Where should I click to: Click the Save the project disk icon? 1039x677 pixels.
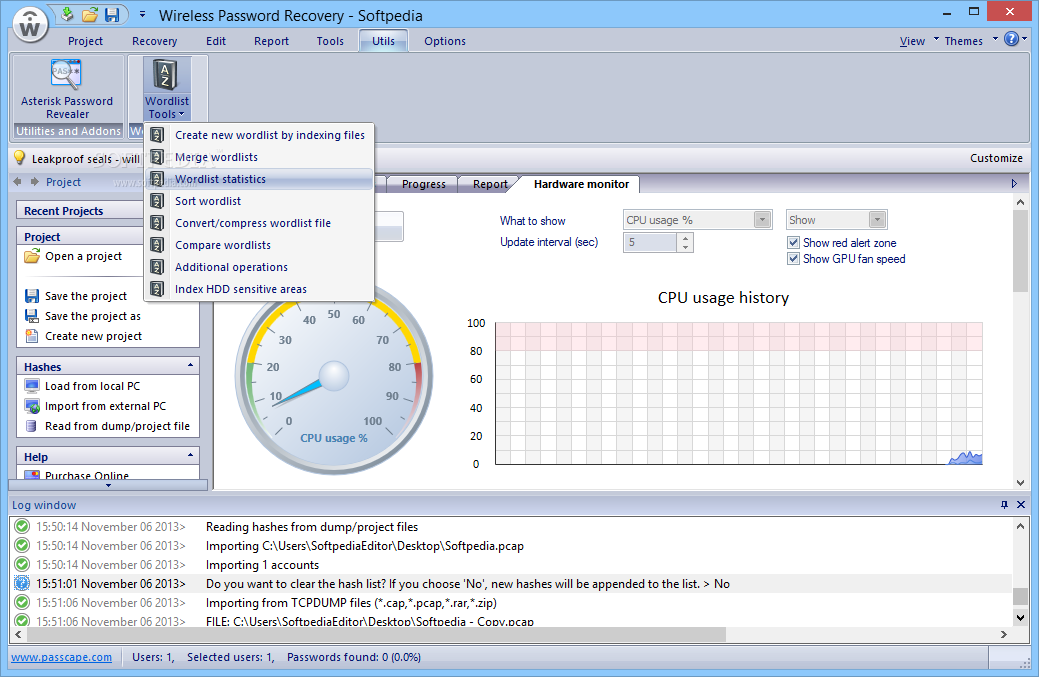point(32,296)
